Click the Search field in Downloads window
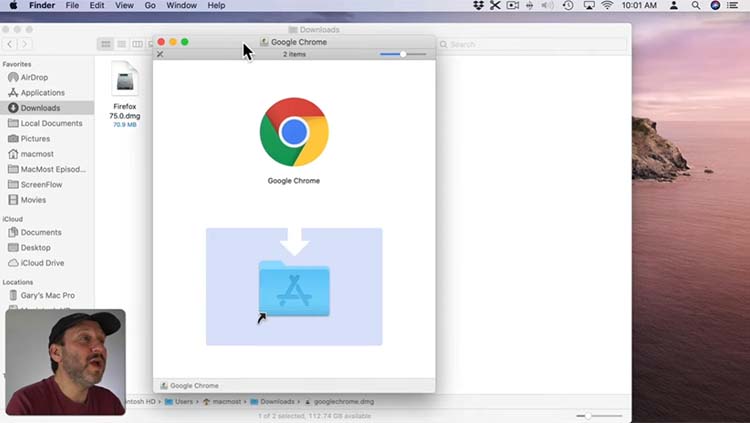This screenshot has width=750, height=423. (x=532, y=44)
